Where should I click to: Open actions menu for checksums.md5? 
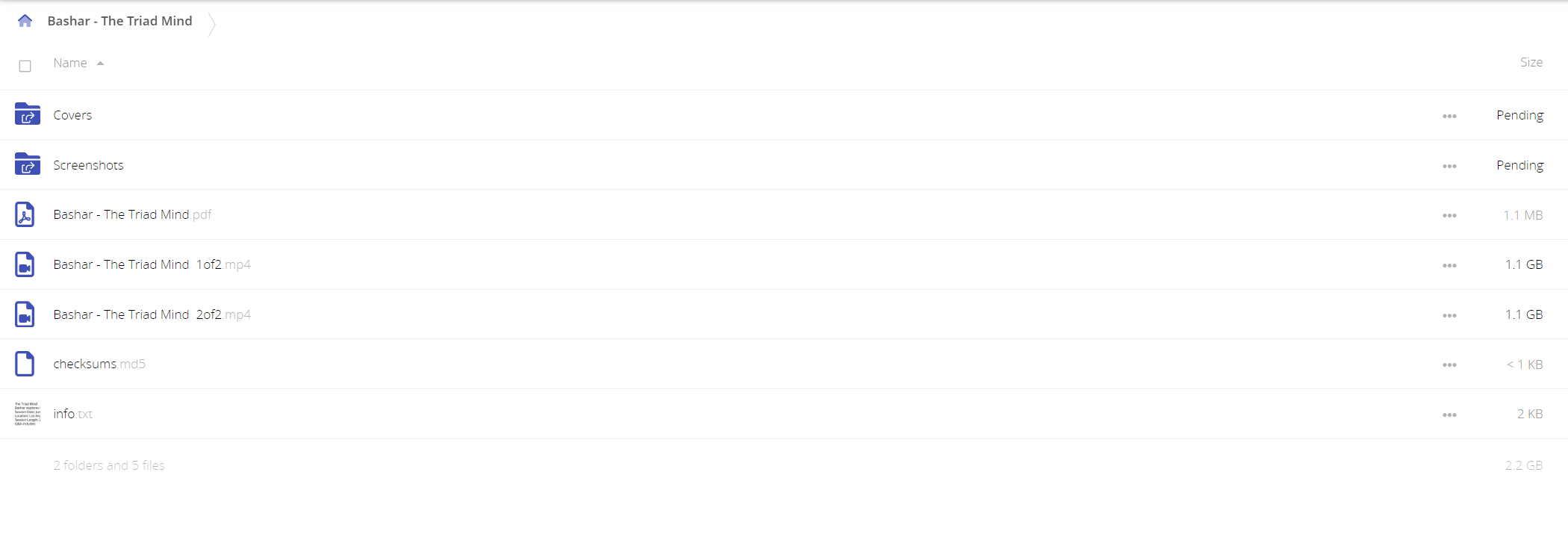1449,364
